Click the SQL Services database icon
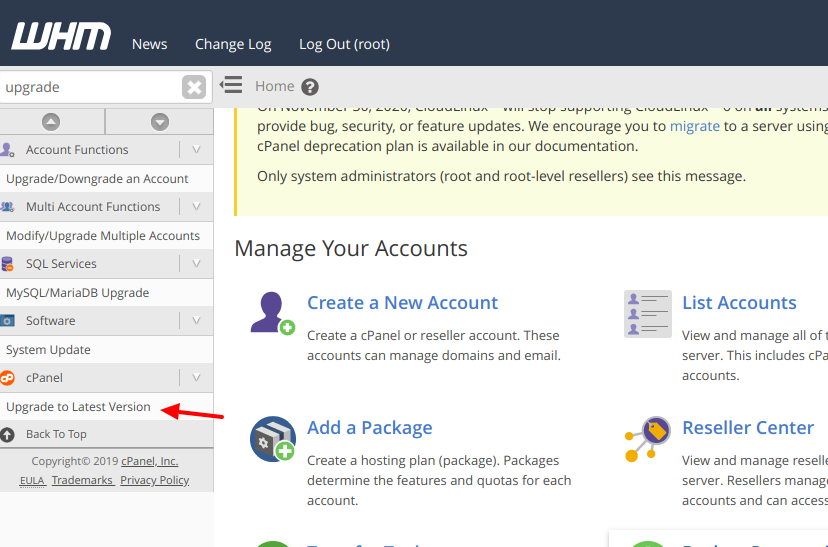Image resolution: width=828 pixels, height=547 pixels. (x=7, y=263)
